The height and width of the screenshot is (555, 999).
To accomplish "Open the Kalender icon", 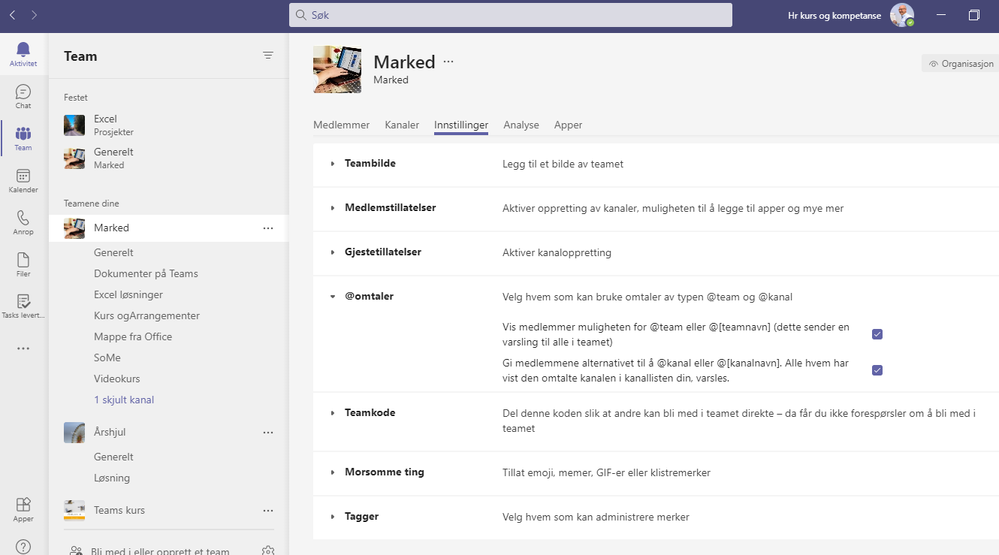I will click(x=23, y=180).
